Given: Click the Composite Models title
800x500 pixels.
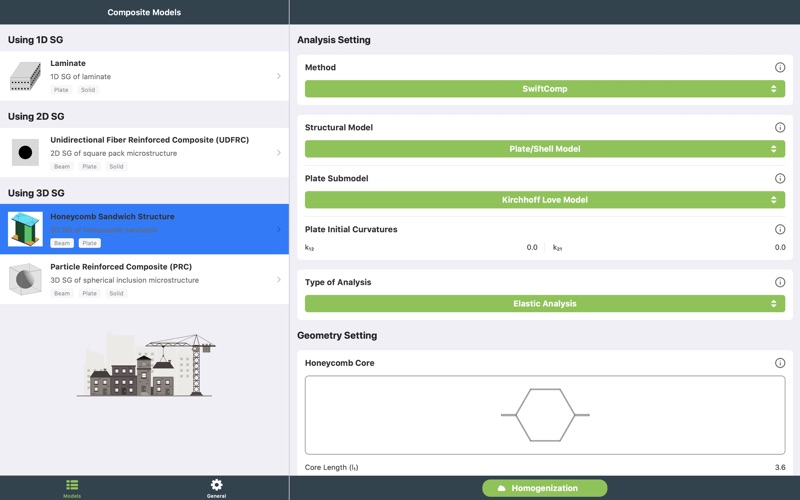Looking at the screenshot, I should point(144,12).
